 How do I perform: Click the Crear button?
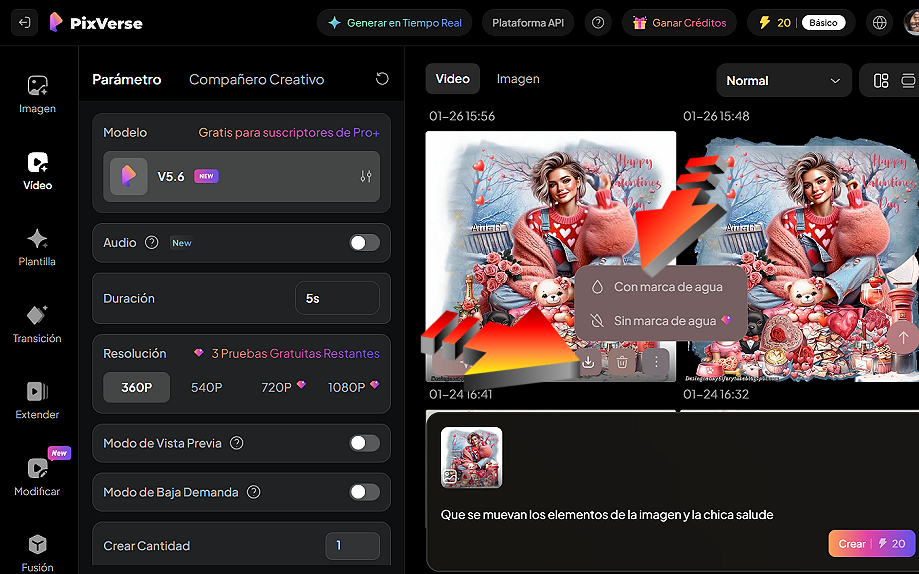tap(871, 543)
